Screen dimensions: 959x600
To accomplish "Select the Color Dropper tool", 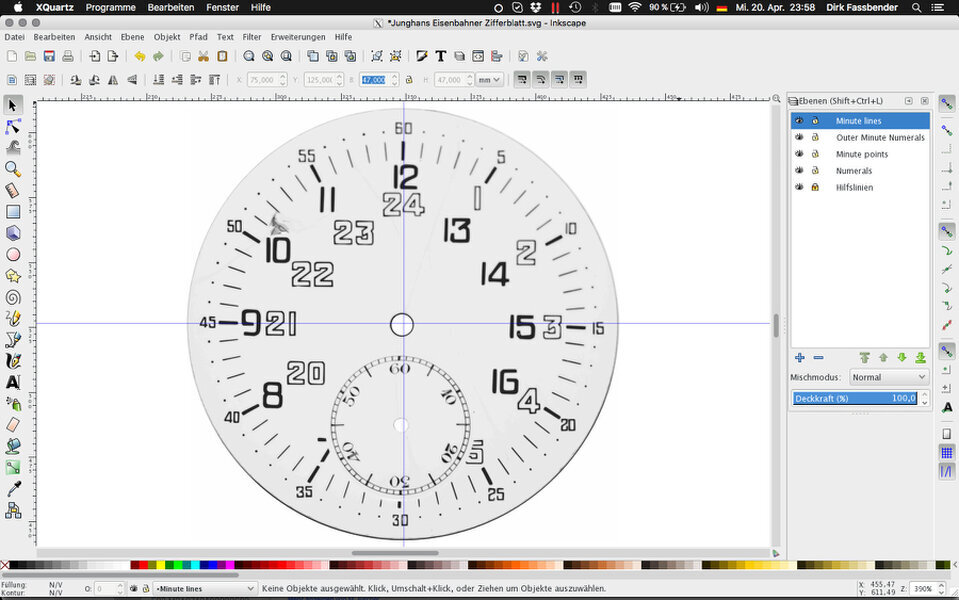I will [x=13, y=489].
